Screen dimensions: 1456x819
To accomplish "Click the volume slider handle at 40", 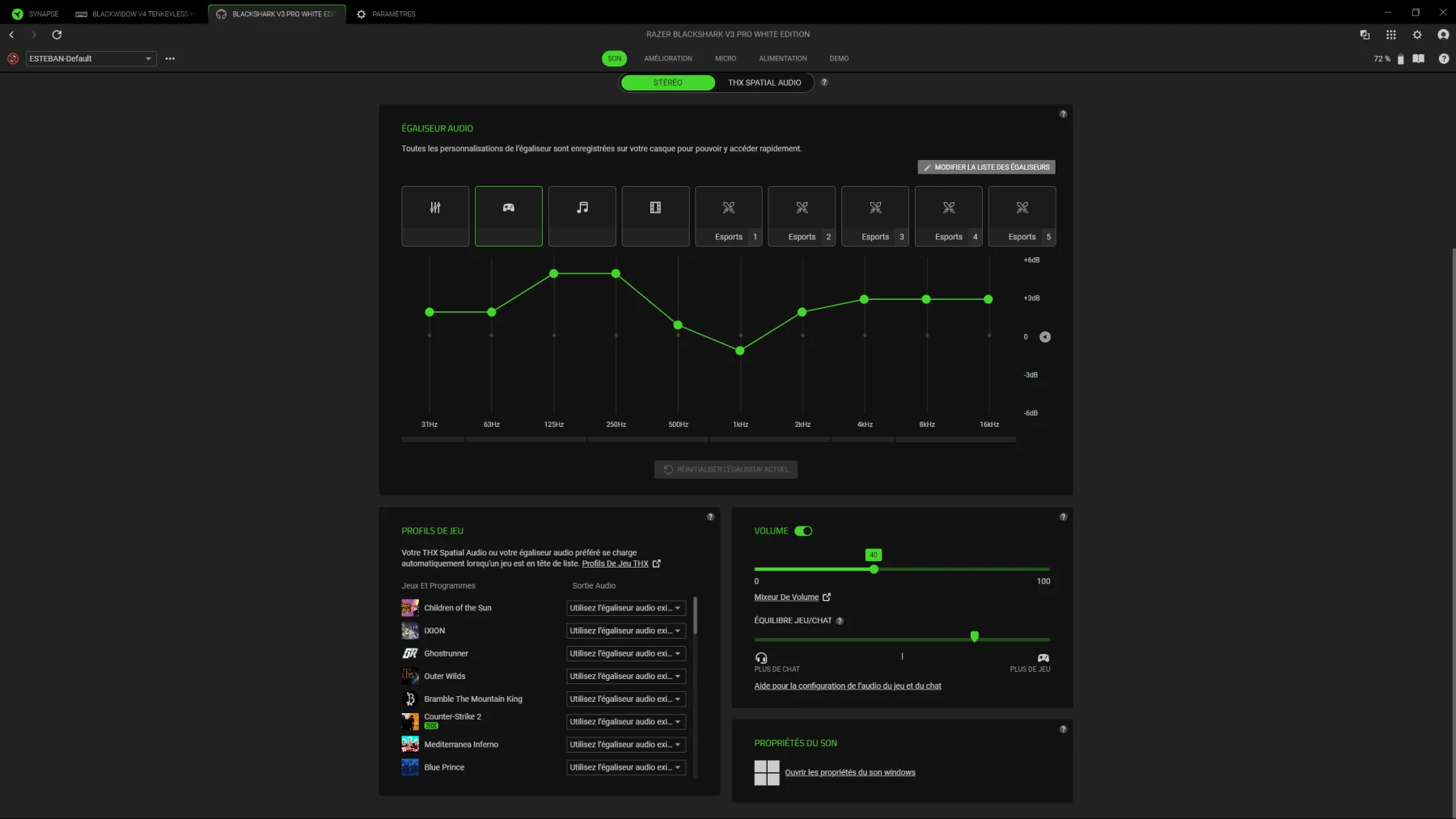I will click(874, 570).
